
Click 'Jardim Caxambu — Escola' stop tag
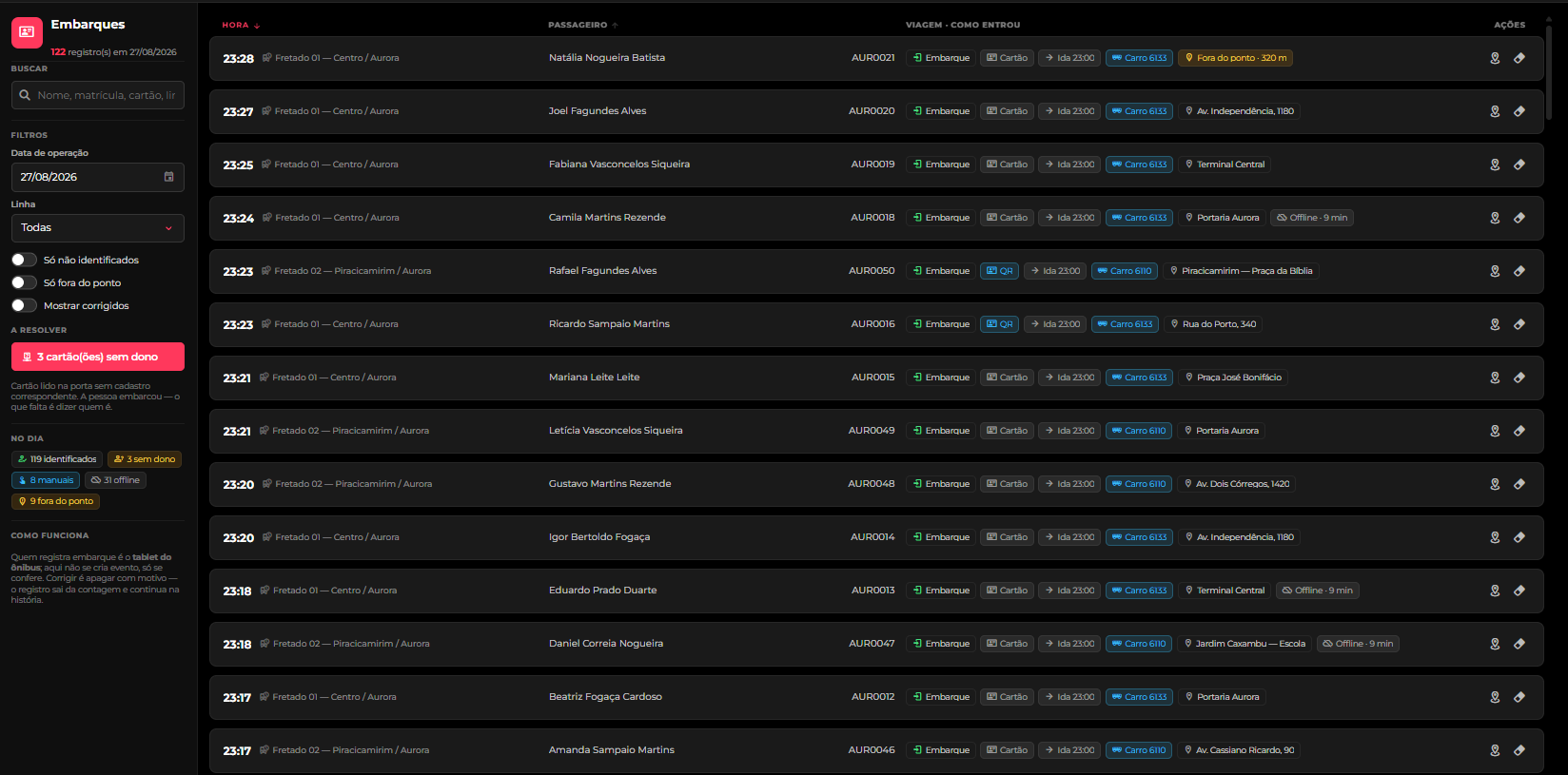click(1245, 644)
